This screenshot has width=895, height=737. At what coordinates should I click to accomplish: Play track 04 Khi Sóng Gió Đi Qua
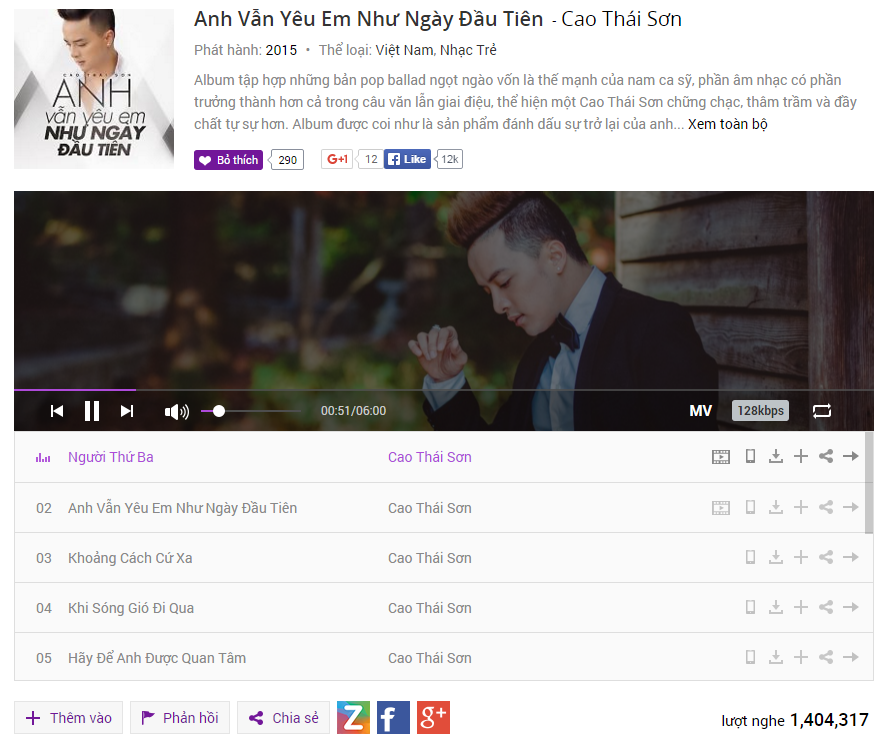coord(131,608)
